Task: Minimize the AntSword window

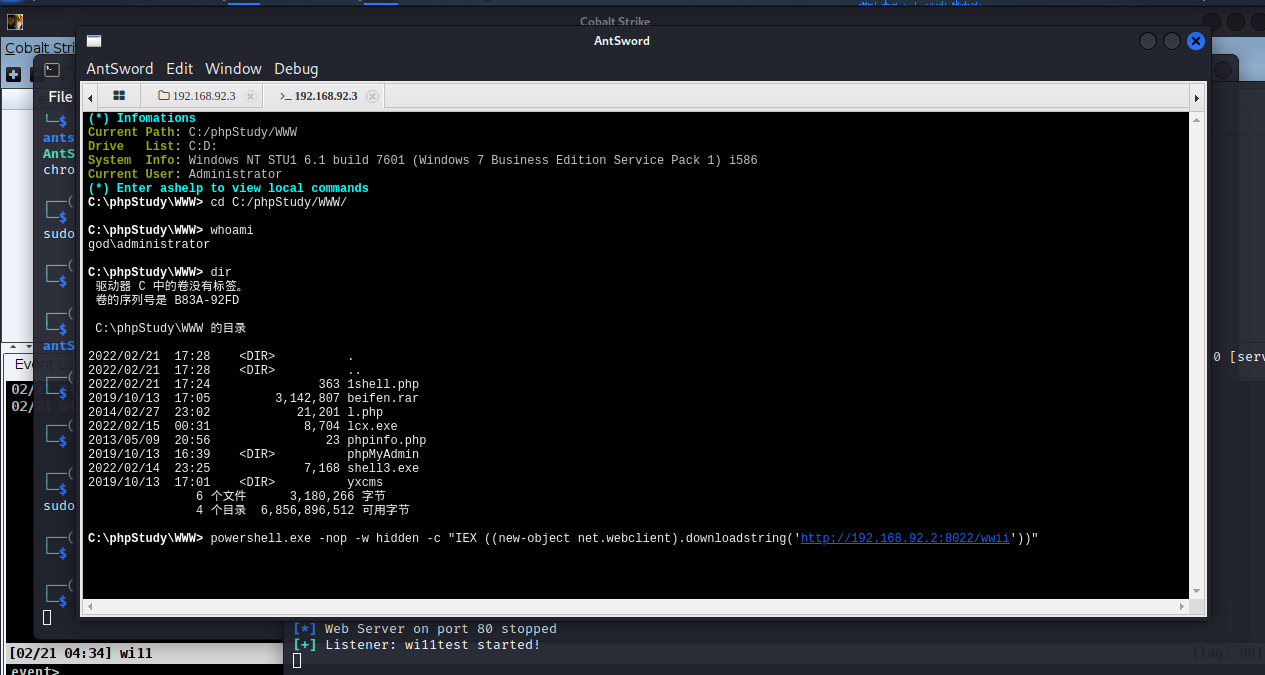Action: tap(1148, 41)
